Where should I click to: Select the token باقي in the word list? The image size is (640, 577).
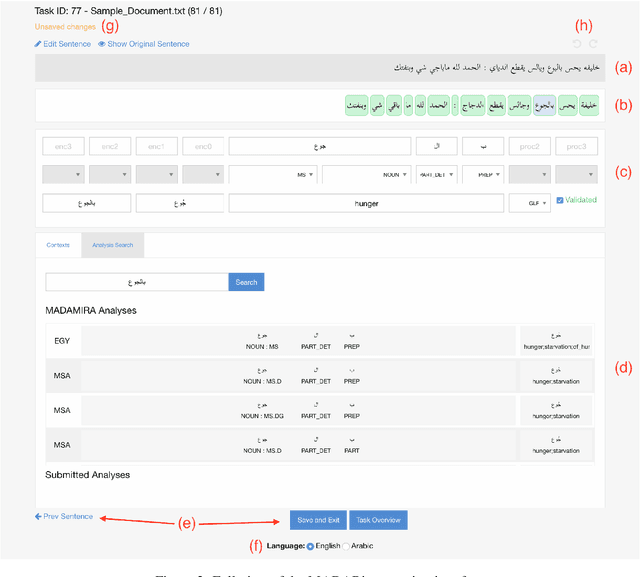394,106
